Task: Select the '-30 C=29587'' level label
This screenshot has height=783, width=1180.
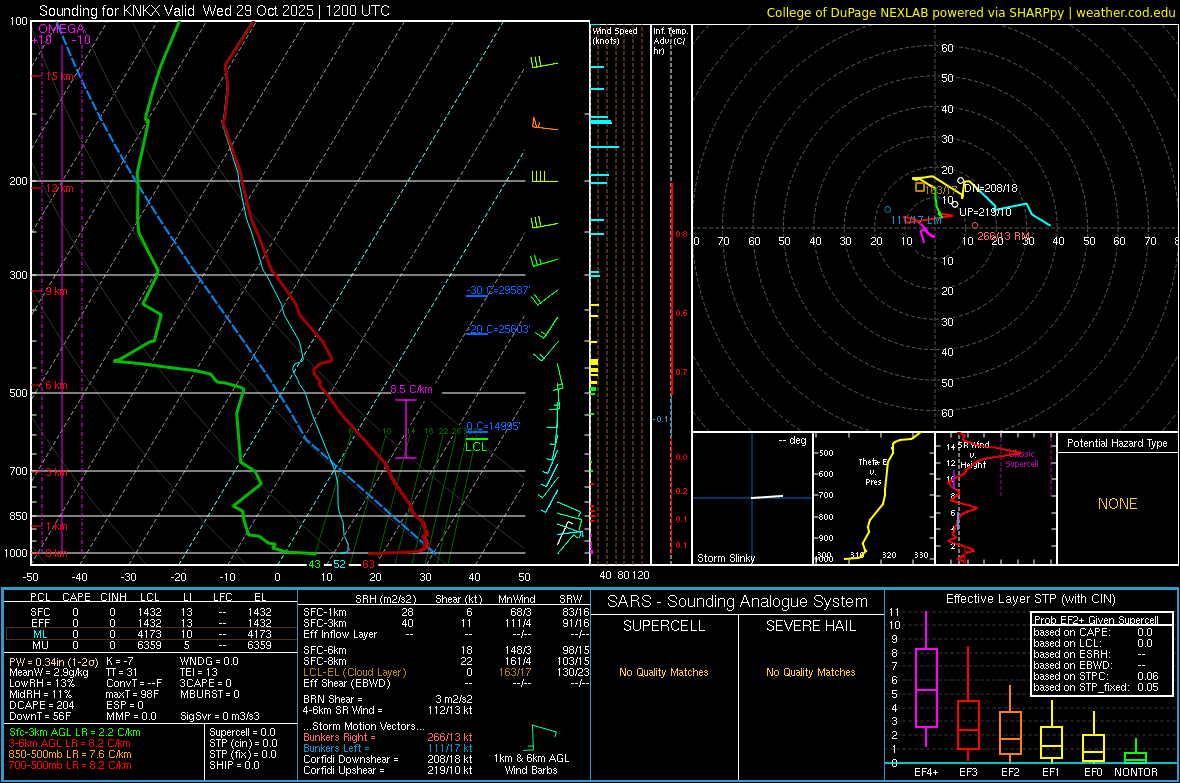Action: coord(498,290)
